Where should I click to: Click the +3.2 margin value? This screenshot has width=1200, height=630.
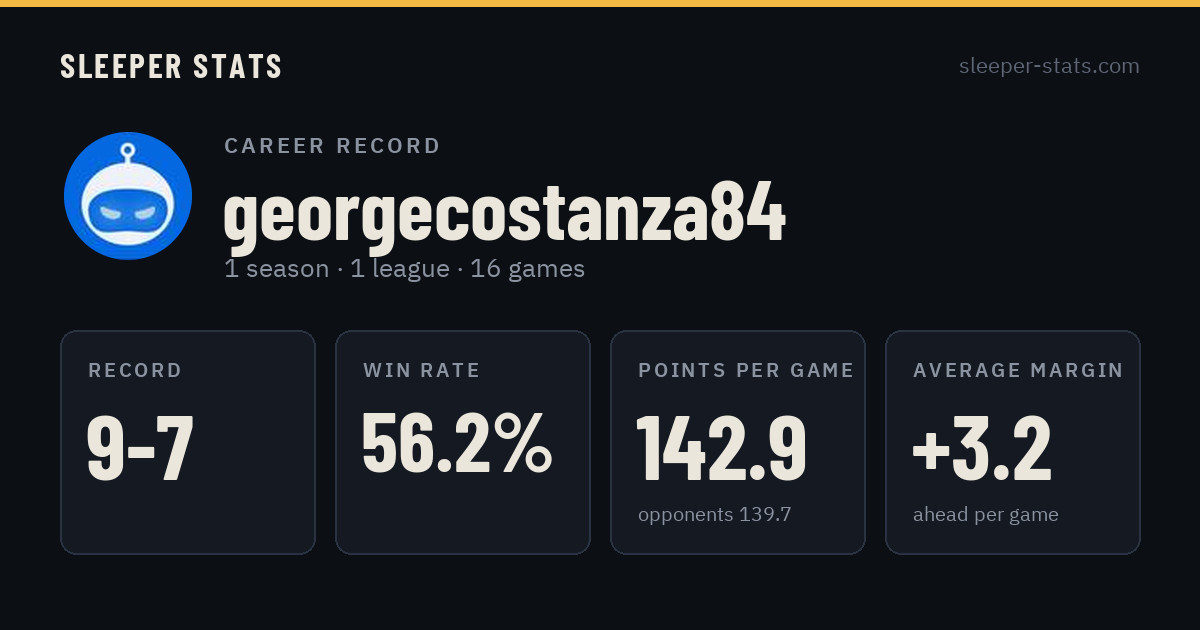982,447
